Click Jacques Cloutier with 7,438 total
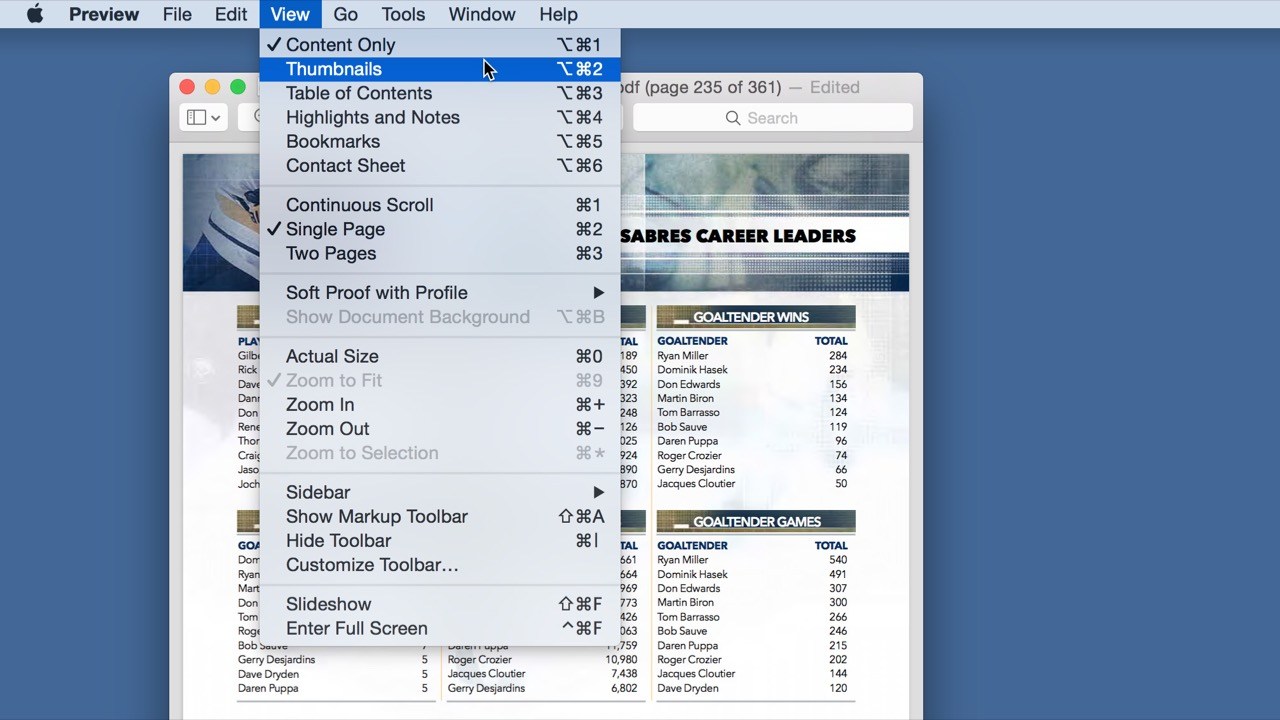1280x720 pixels. 486,674
